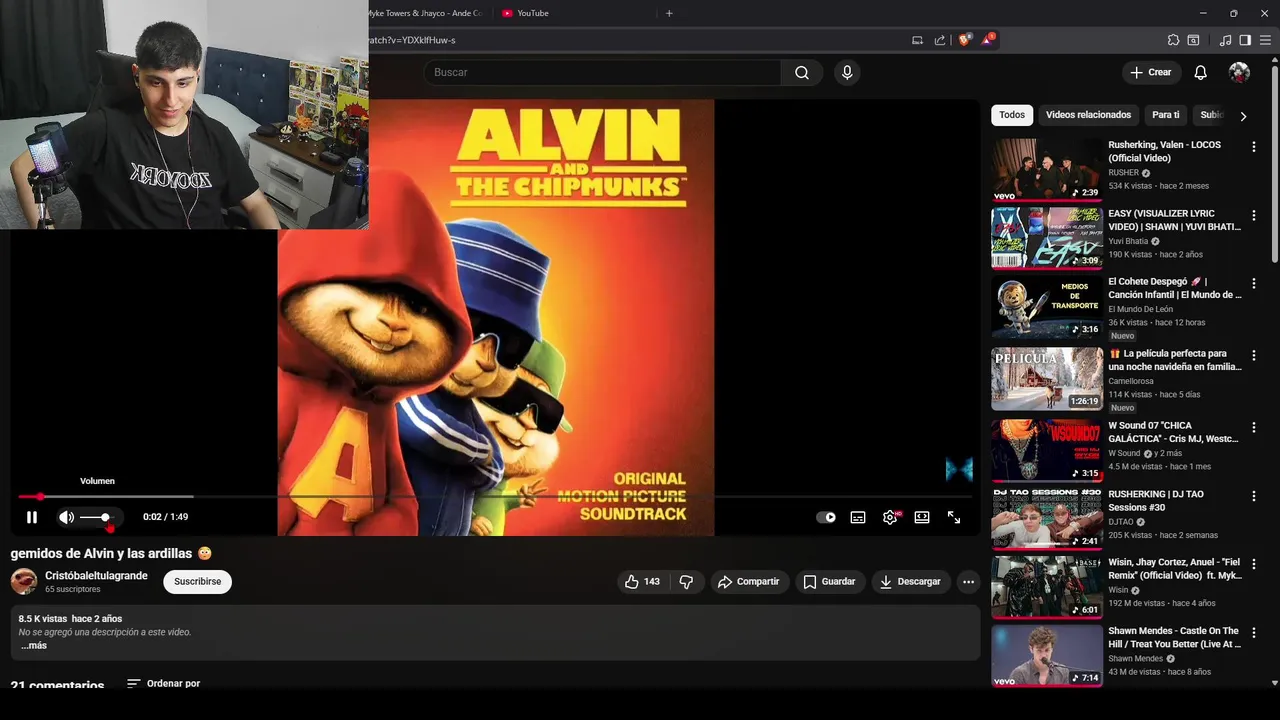
Task: Click the cast media icon in address bar
Action: point(917,40)
